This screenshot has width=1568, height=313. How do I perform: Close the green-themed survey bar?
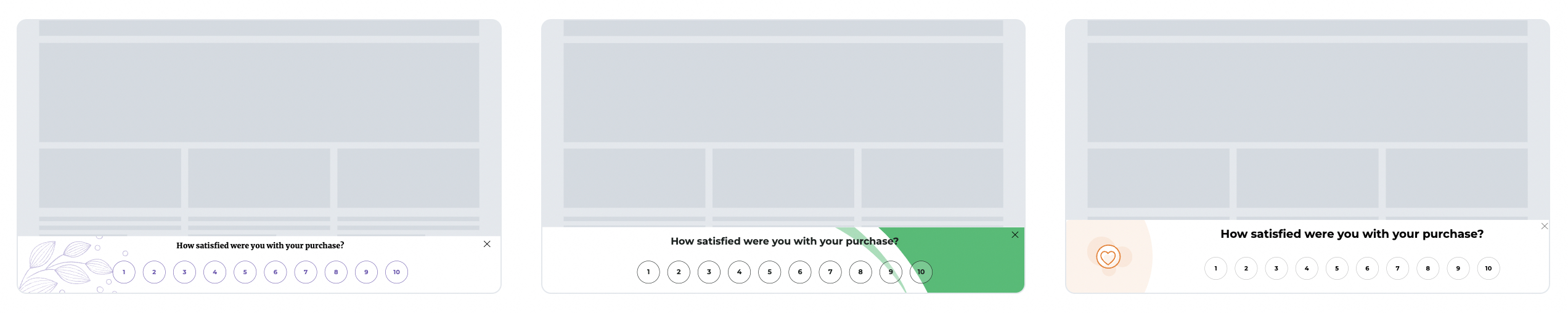coord(1015,235)
